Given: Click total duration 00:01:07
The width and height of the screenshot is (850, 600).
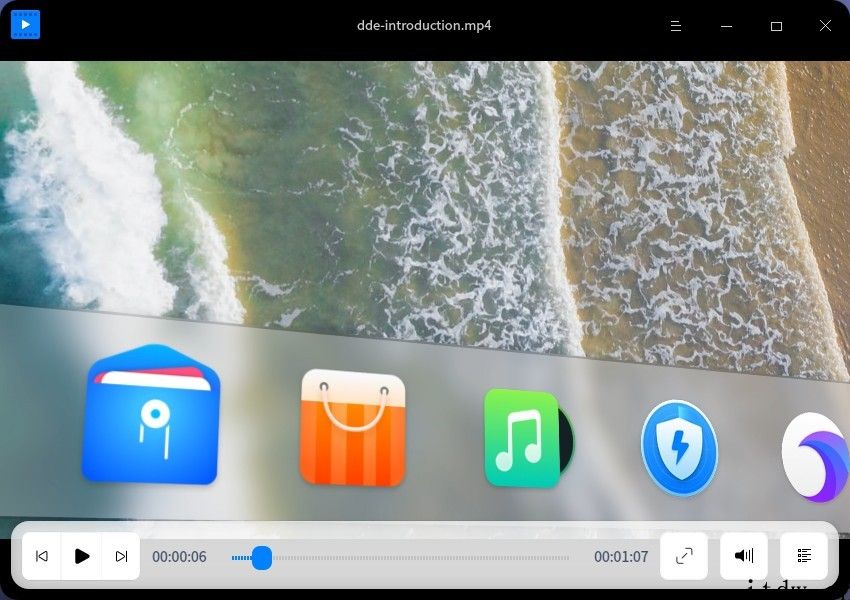Looking at the screenshot, I should click(621, 557).
